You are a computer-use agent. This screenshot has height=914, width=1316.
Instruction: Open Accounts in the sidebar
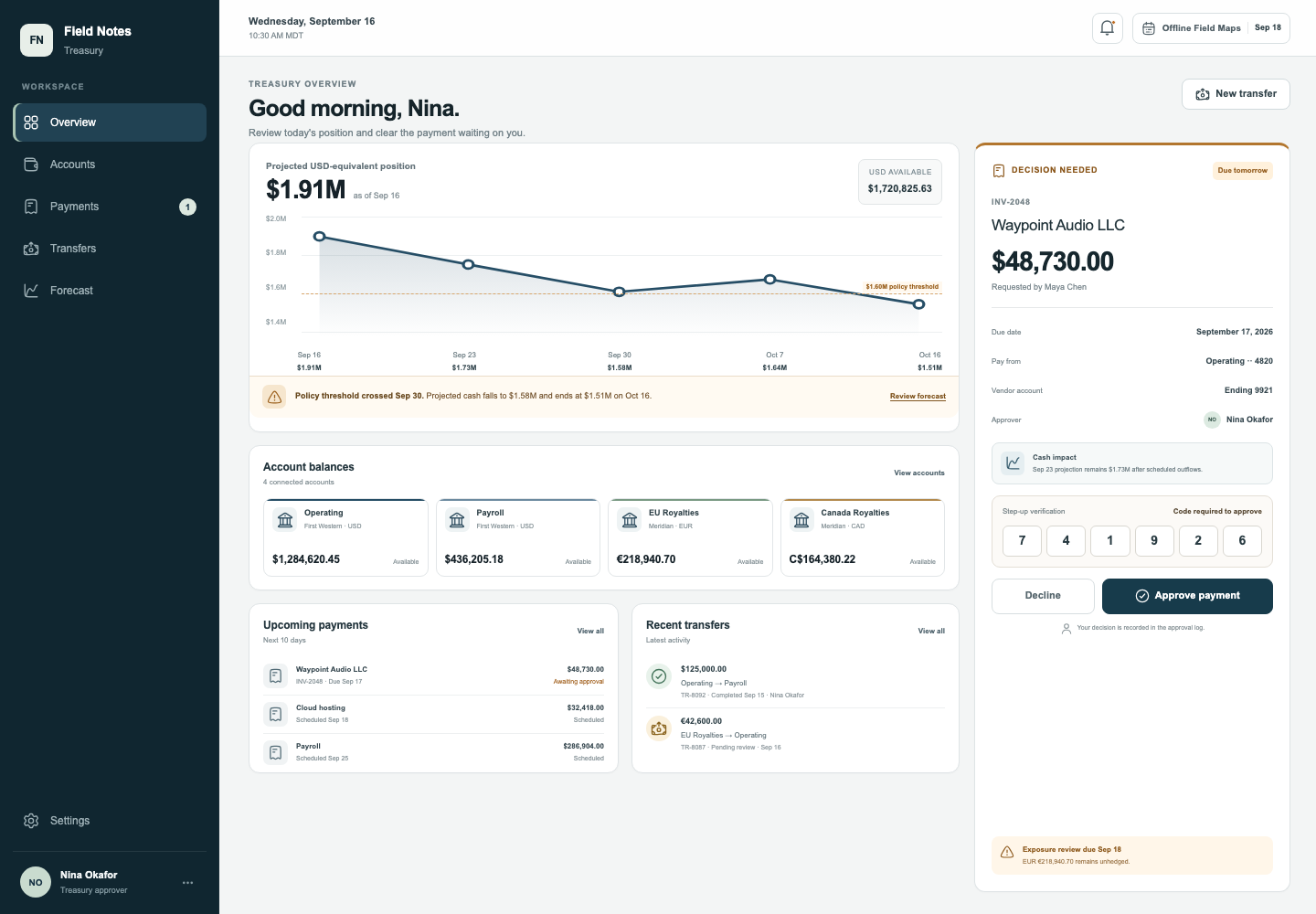[x=110, y=165]
